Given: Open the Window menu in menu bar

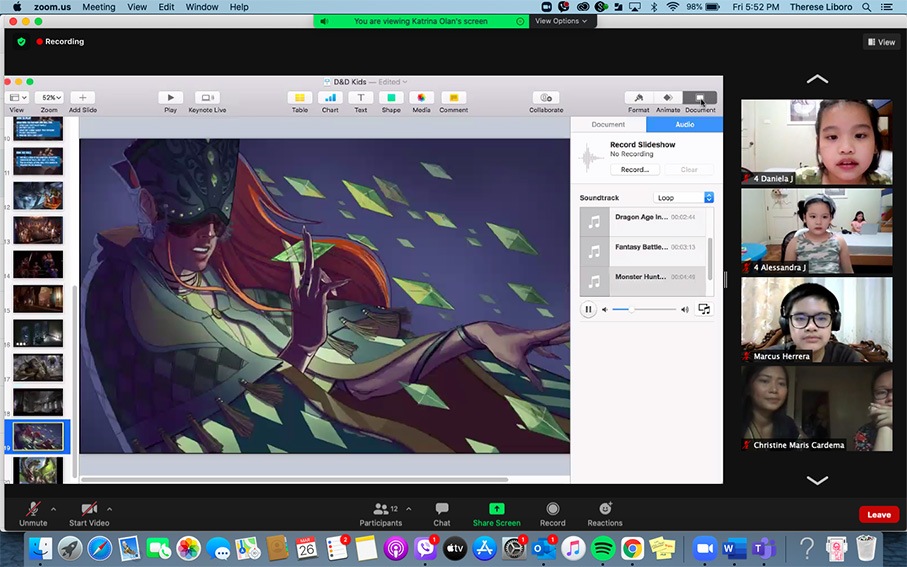Looking at the screenshot, I should 202,7.
